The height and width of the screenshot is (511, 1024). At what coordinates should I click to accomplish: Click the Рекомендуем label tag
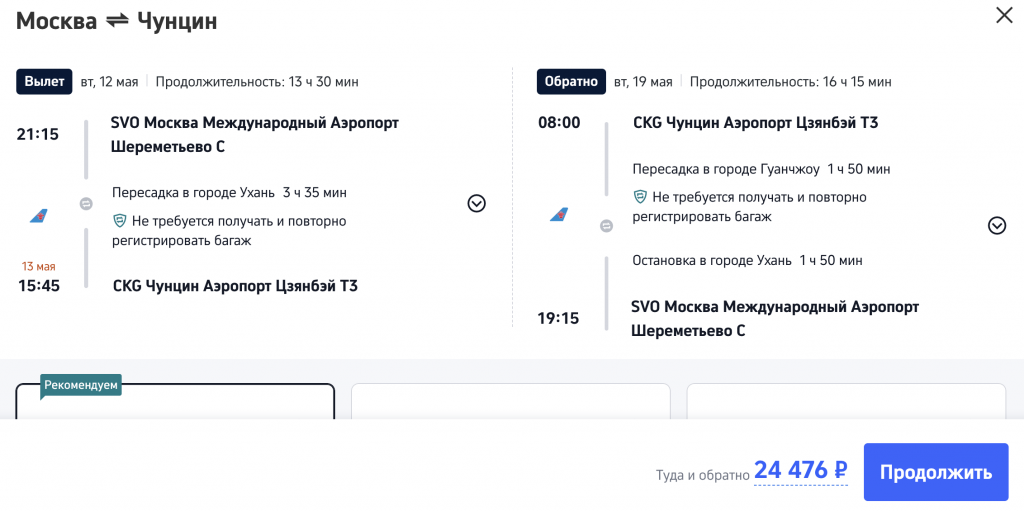point(81,385)
